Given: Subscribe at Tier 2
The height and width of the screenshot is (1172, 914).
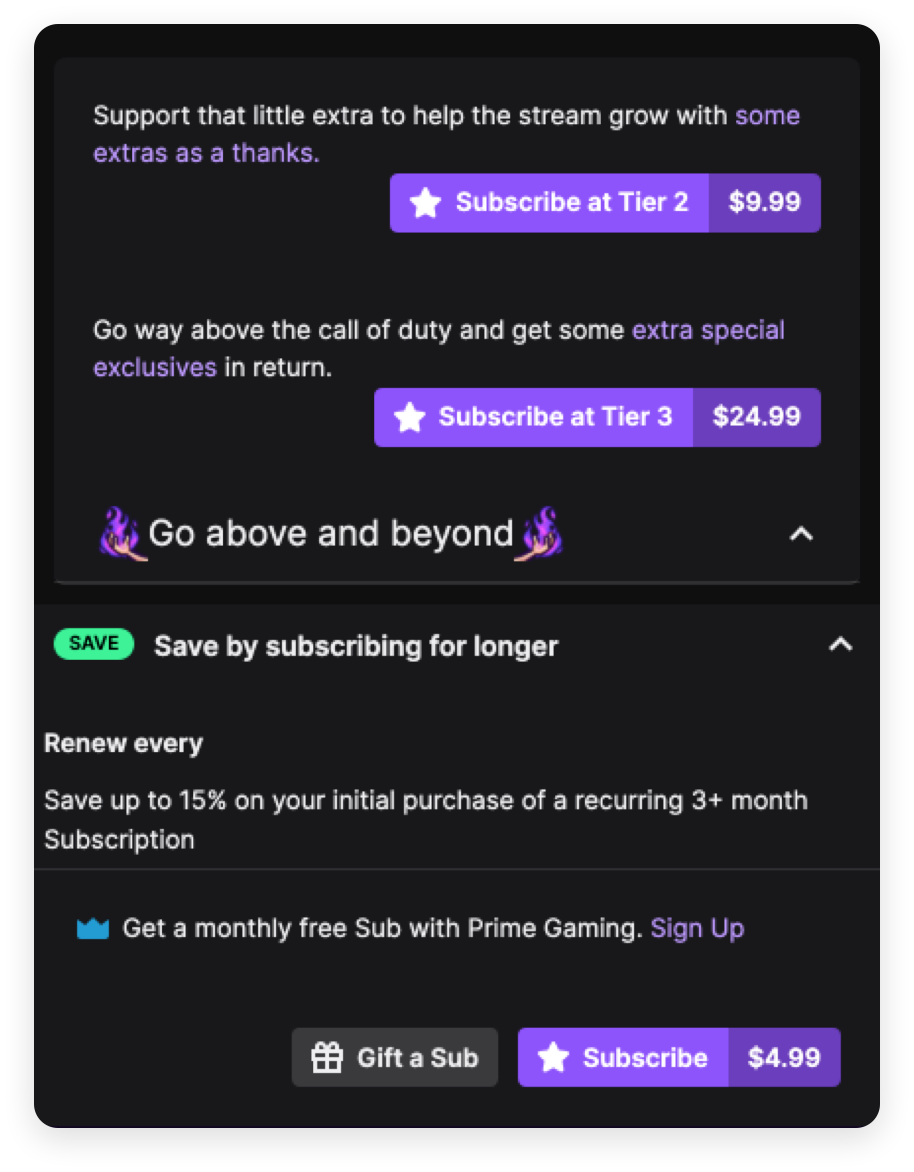Looking at the screenshot, I should [x=549, y=203].
